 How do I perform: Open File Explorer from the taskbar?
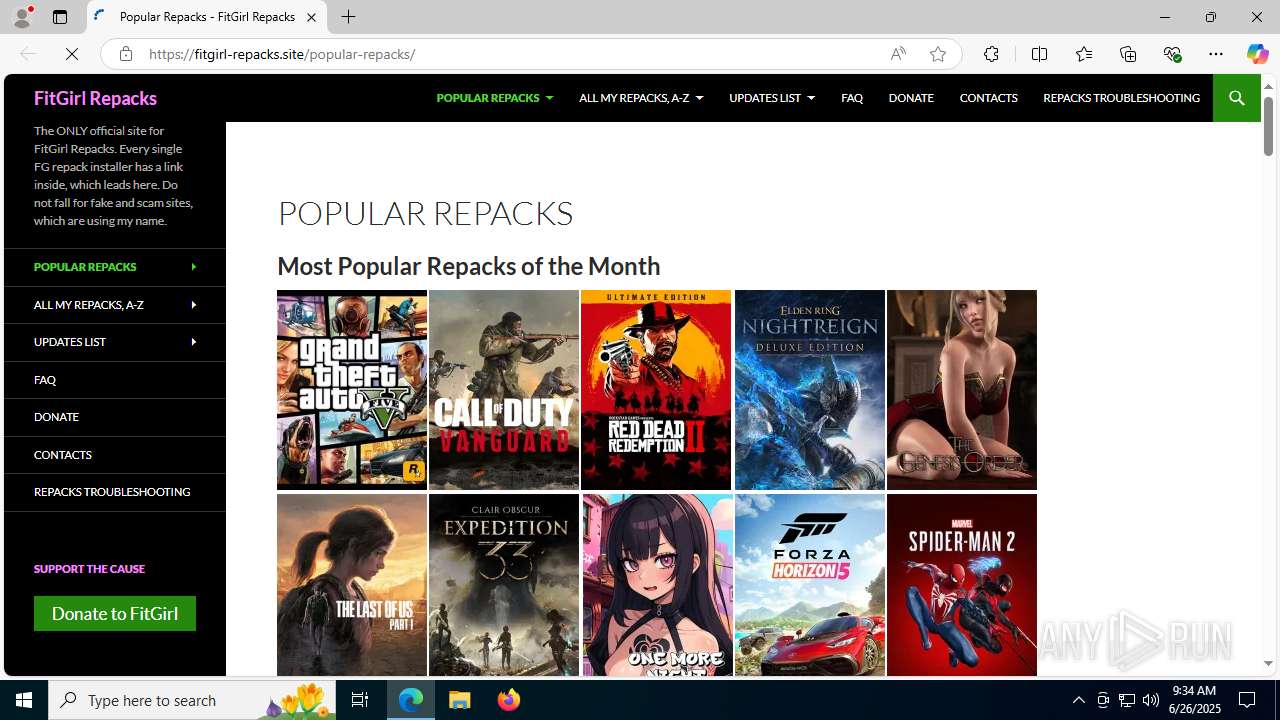pos(460,700)
